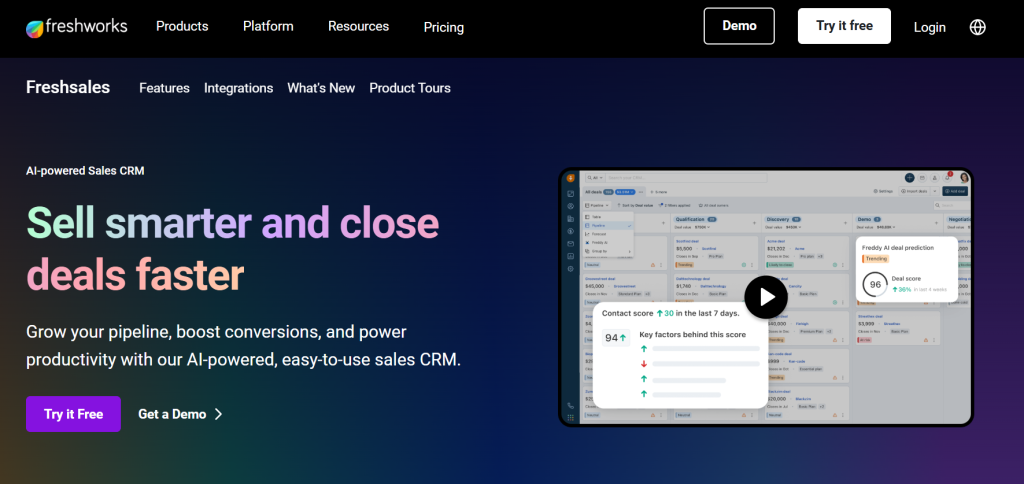
Task: Click the blue quick-add plus button in preview
Action: [x=910, y=178]
